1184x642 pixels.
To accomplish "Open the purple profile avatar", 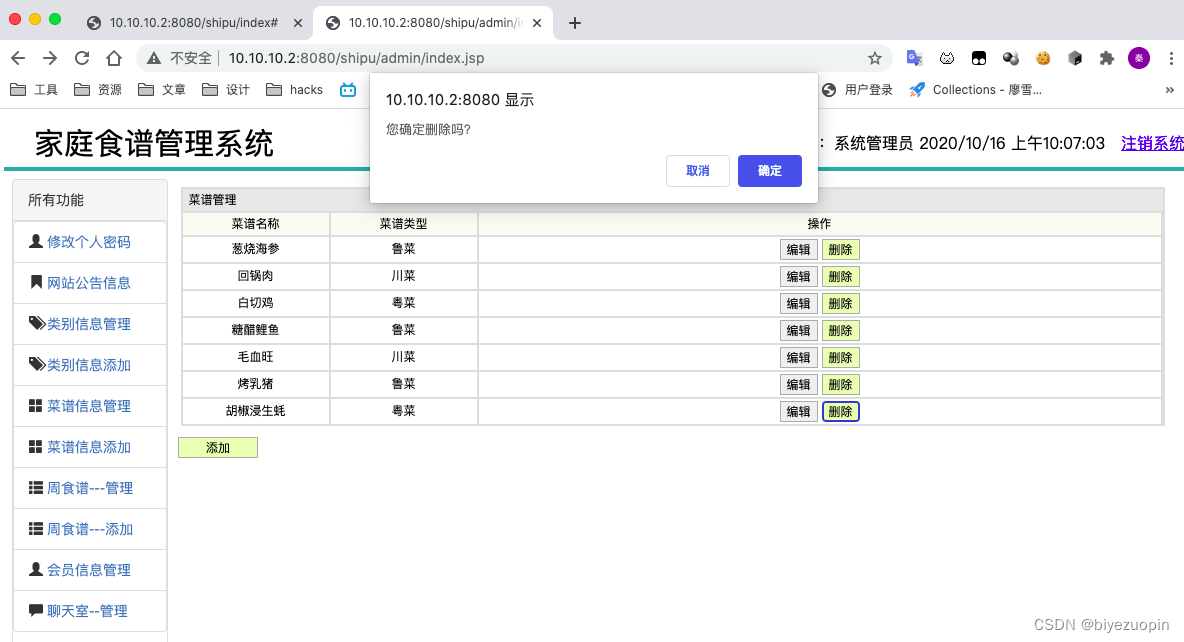I will (1139, 58).
